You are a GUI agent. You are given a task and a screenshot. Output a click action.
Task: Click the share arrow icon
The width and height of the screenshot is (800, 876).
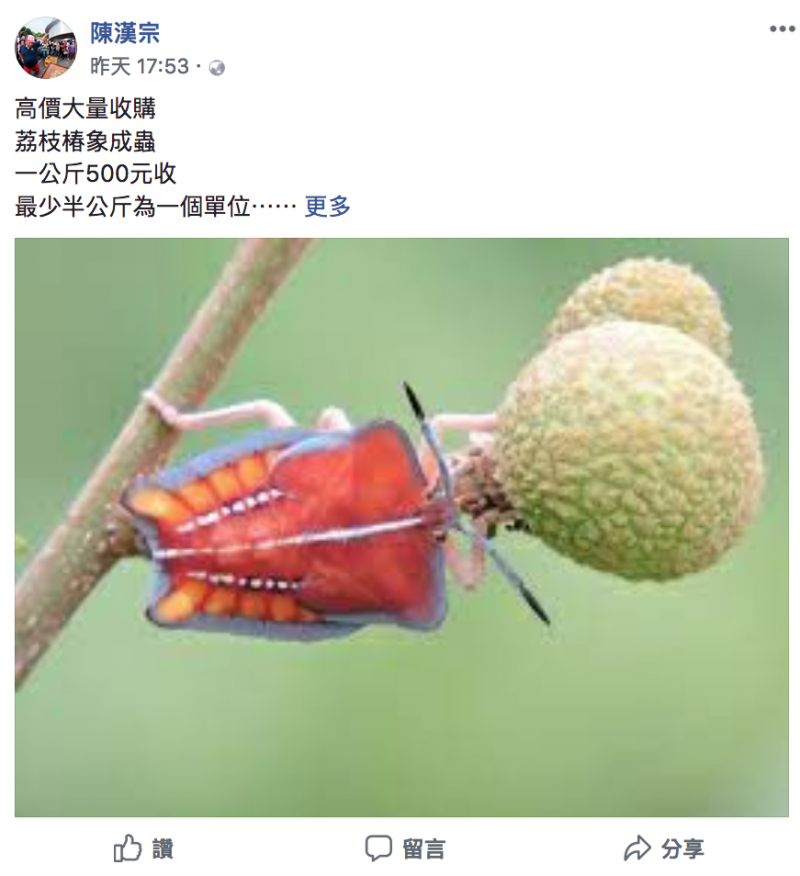tap(637, 849)
